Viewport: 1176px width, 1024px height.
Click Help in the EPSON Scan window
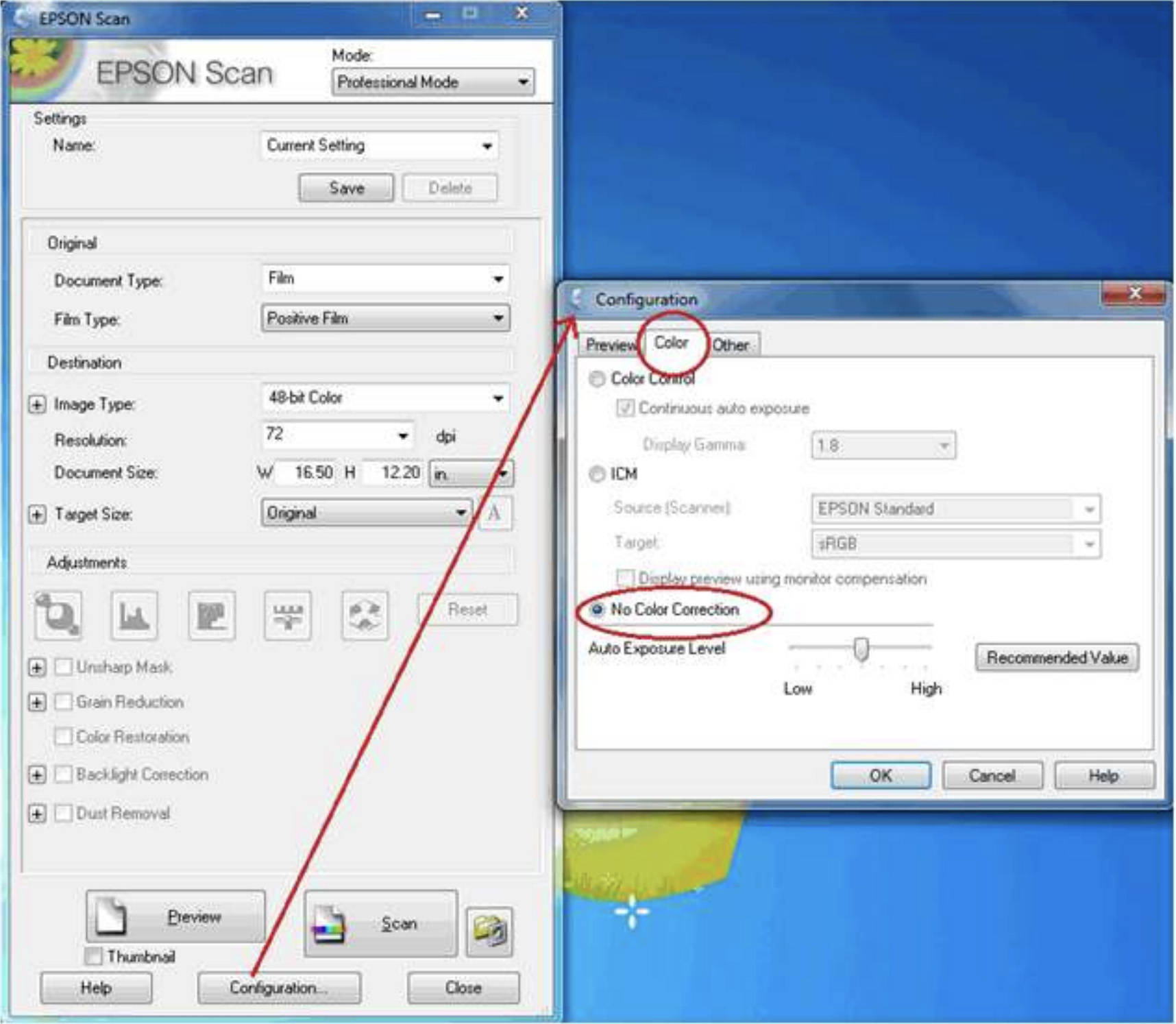pyautogui.click(x=96, y=988)
